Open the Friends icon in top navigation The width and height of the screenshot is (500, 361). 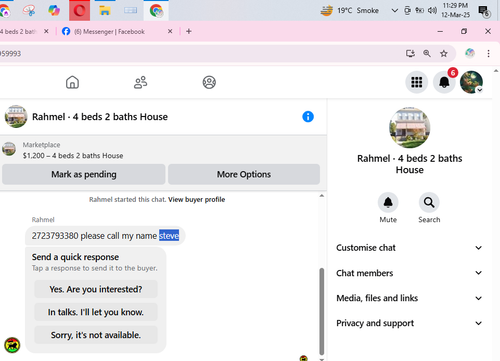click(x=140, y=82)
